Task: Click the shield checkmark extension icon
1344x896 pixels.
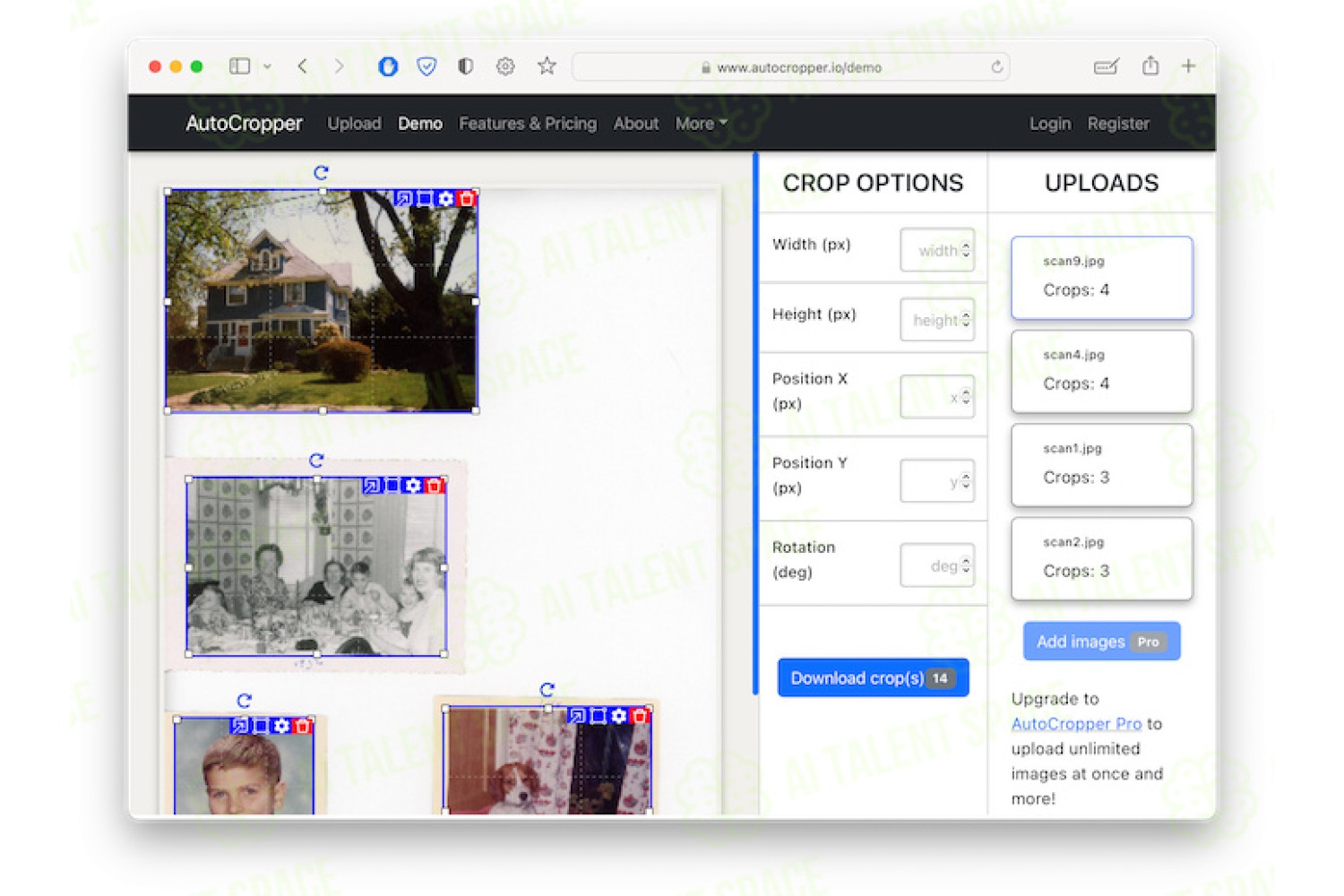Action: click(426, 66)
